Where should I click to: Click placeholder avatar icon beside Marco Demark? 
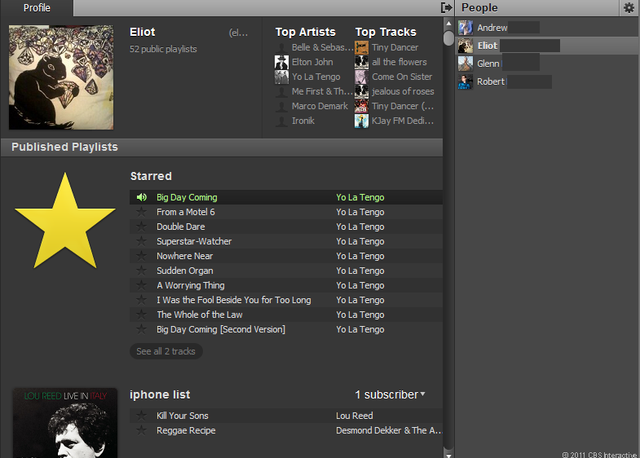click(282, 106)
